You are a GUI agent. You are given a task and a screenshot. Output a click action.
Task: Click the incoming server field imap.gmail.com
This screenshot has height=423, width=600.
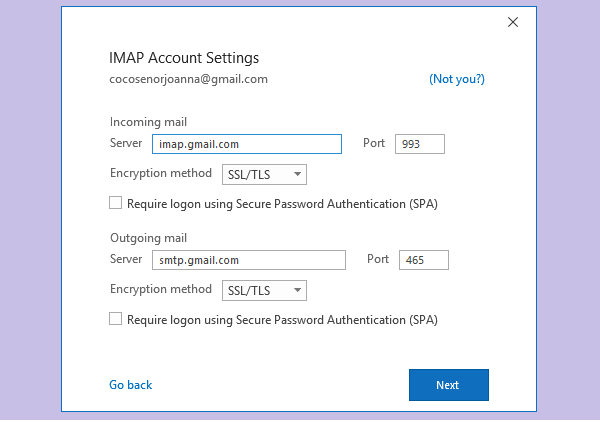[x=247, y=144]
